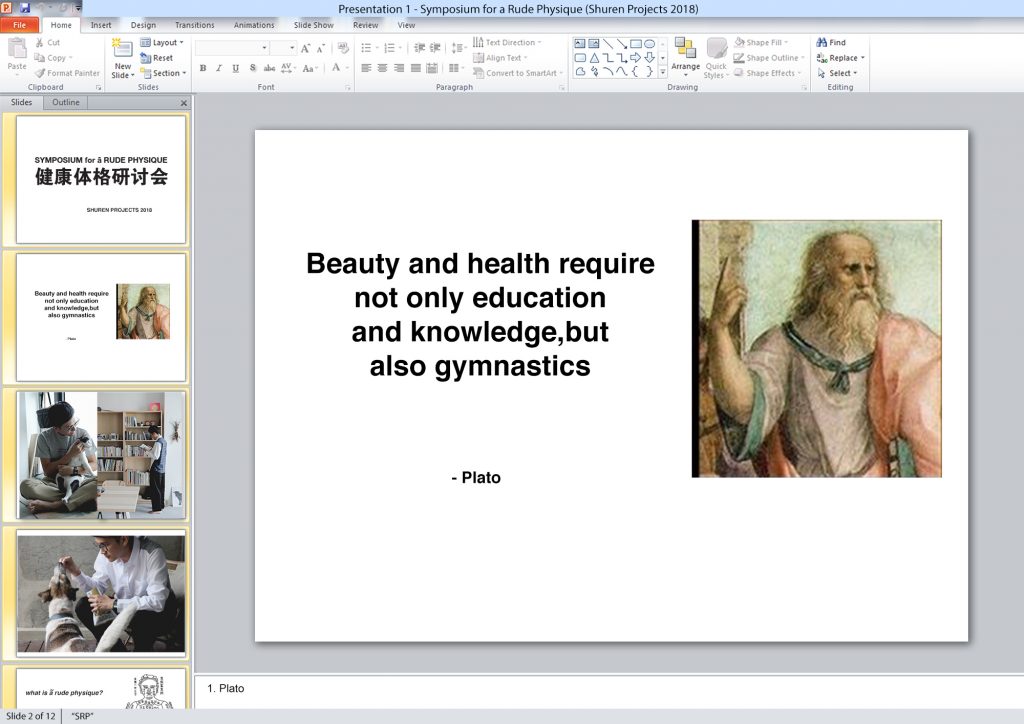The image size is (1024, 724).
Task: Toggle italic formatting
Action: click(x=219, y=68)
